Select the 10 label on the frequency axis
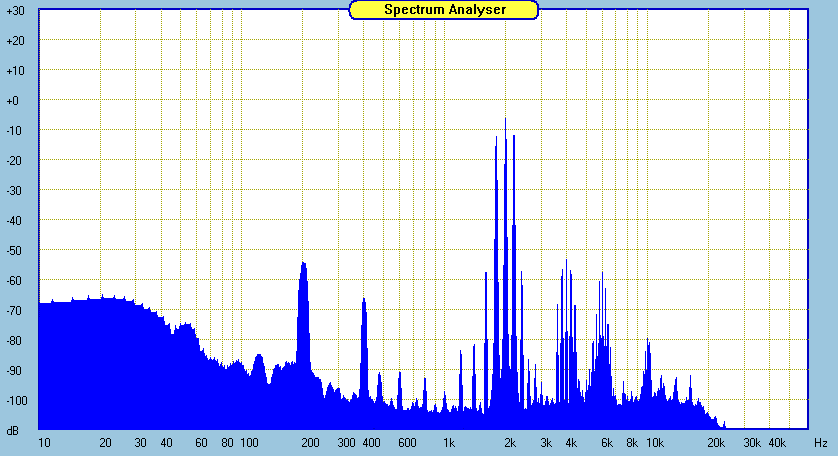The height and width of the screenshot is (456, 838). coord(44,442)
